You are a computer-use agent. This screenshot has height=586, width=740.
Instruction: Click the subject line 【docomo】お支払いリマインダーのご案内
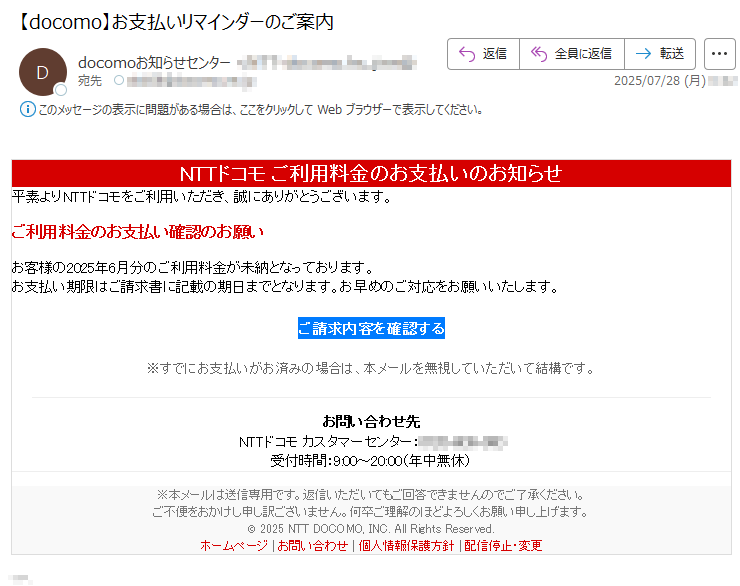point(175,22)
